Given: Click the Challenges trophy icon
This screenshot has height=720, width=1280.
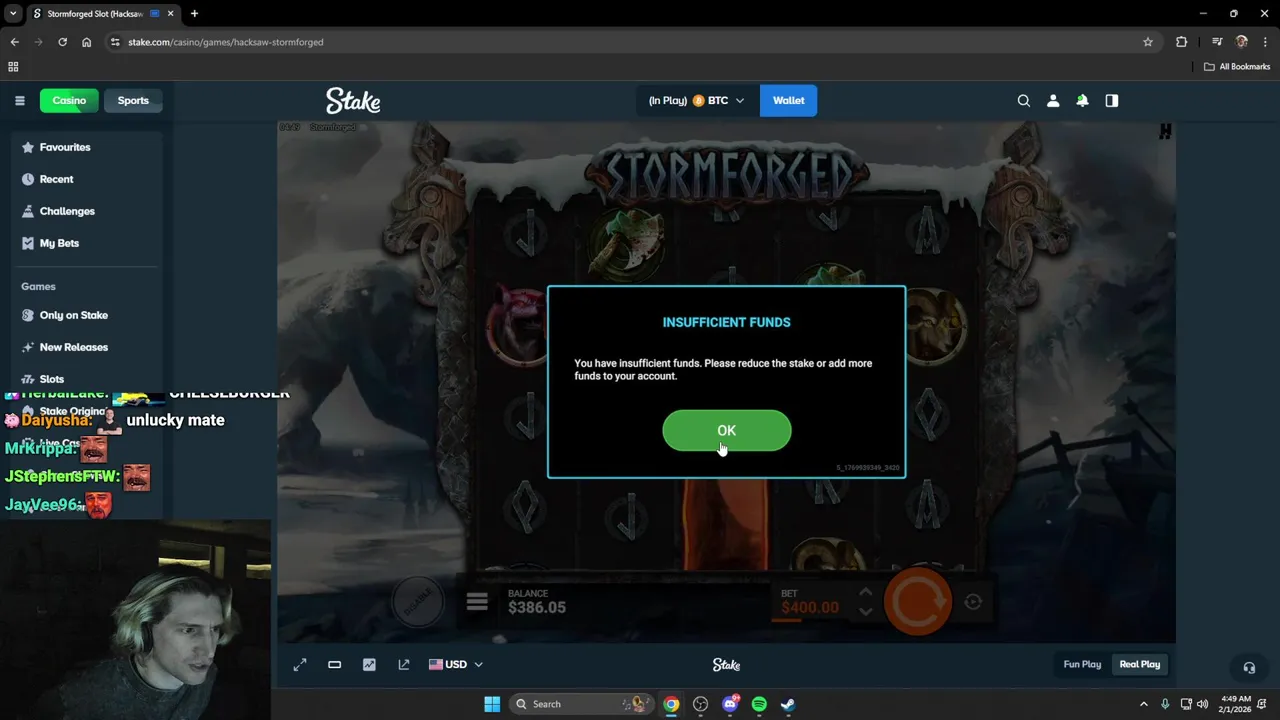Looking at the screenshot, I should tap(28, 211).
